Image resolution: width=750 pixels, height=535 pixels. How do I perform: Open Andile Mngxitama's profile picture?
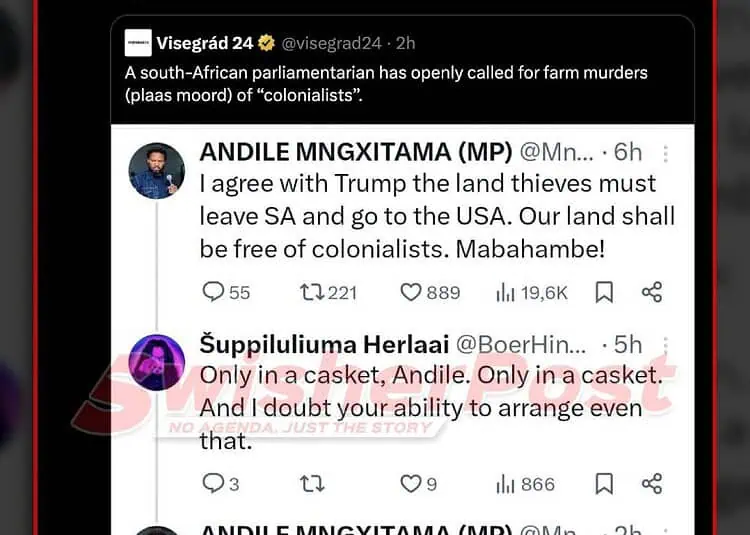pos(157,171)
